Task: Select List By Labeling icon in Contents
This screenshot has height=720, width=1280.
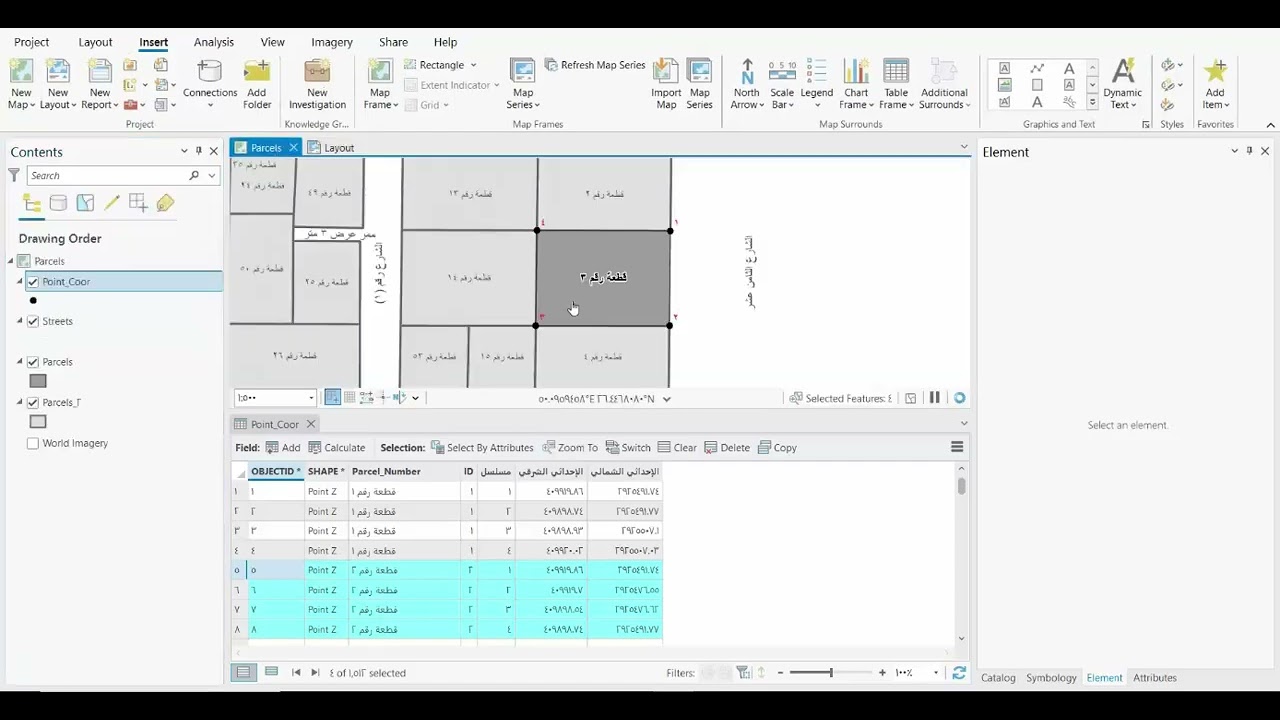Action: click(165, 204)
